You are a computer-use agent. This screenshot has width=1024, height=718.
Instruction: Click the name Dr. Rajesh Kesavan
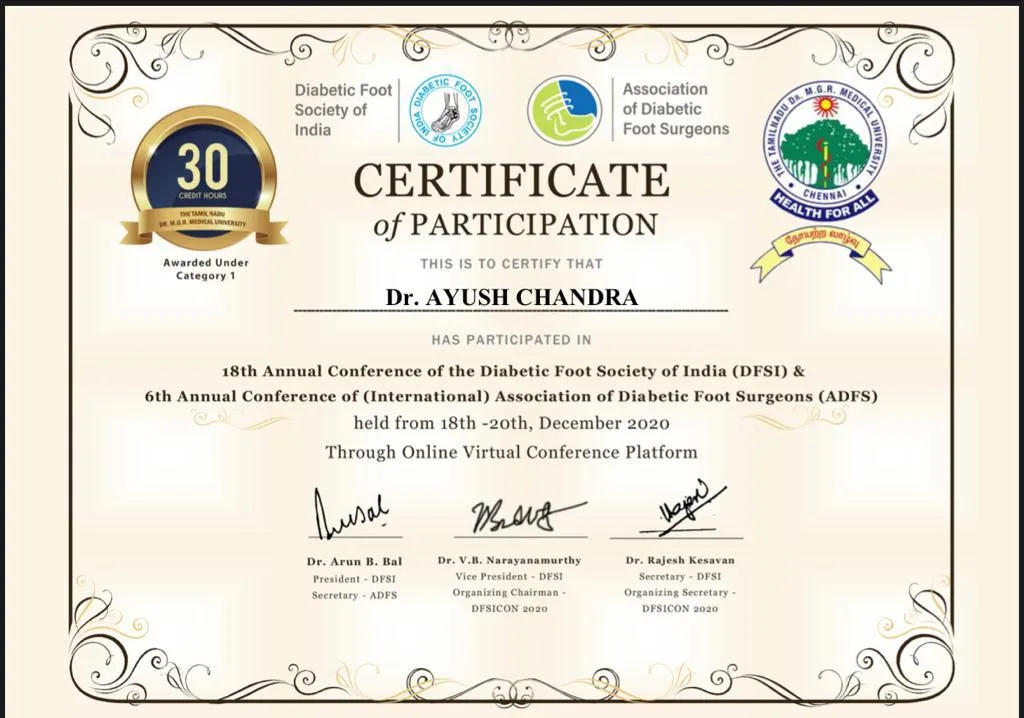click(680, 560)
